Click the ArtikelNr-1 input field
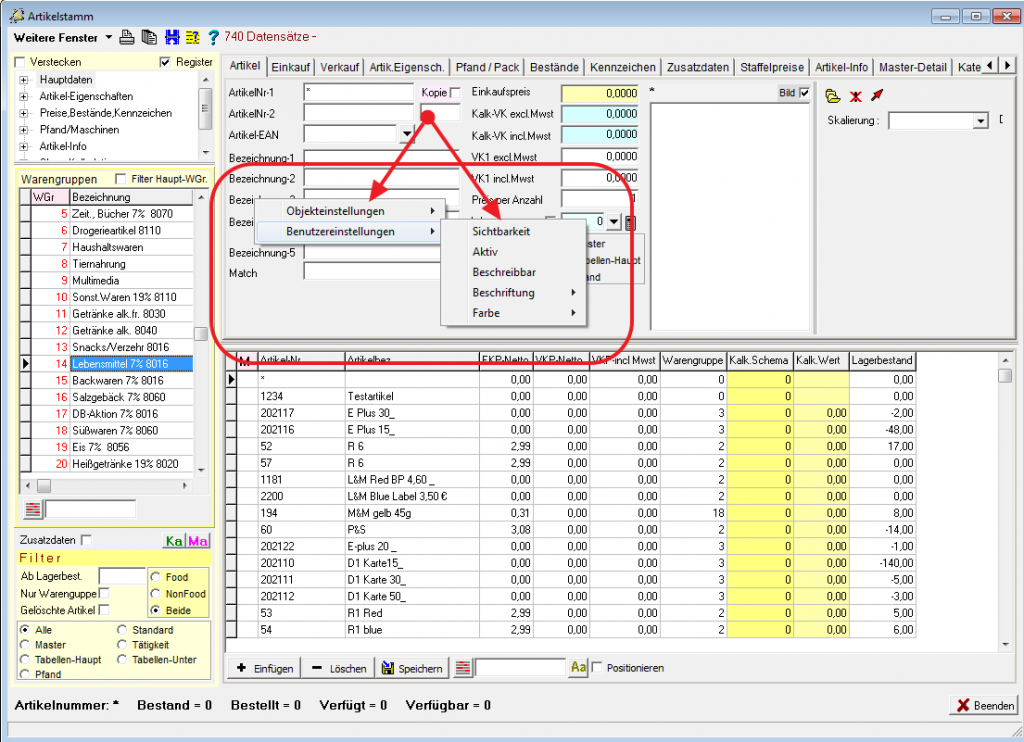The width and height of the screenshot is (1024, 742). [359, 93]
